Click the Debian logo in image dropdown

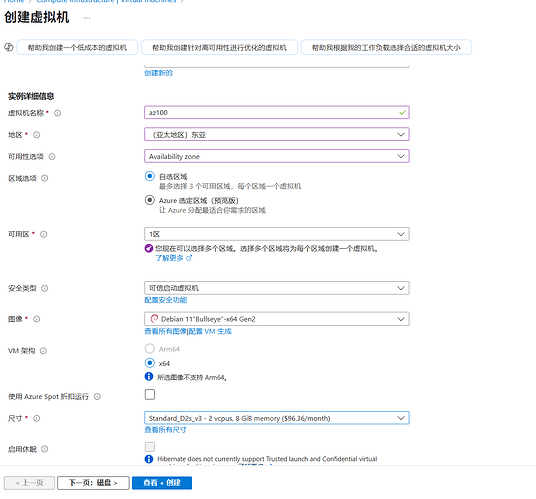154,319
